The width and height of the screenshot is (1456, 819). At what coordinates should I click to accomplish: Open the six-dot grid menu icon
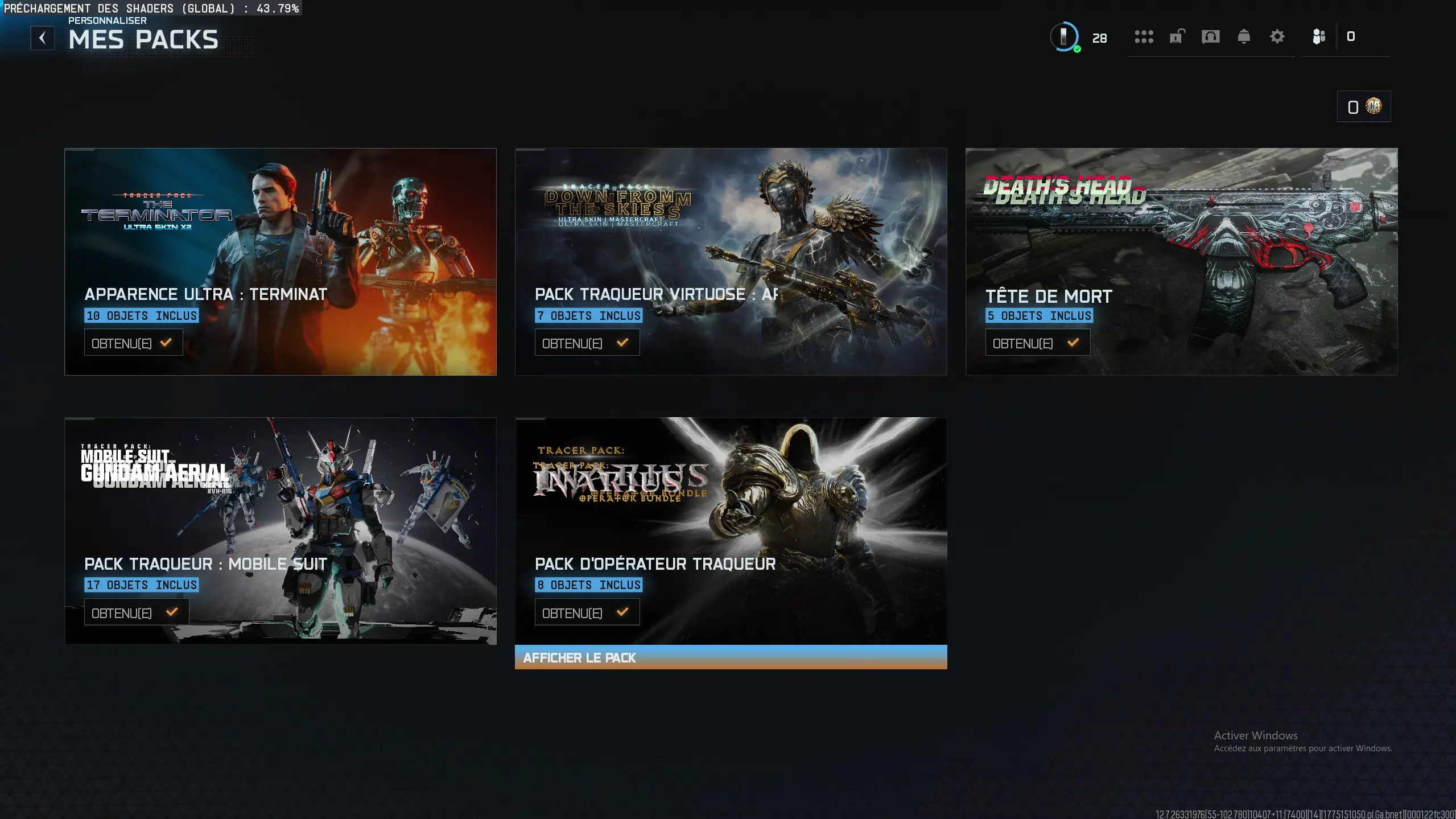[1144, 37]
